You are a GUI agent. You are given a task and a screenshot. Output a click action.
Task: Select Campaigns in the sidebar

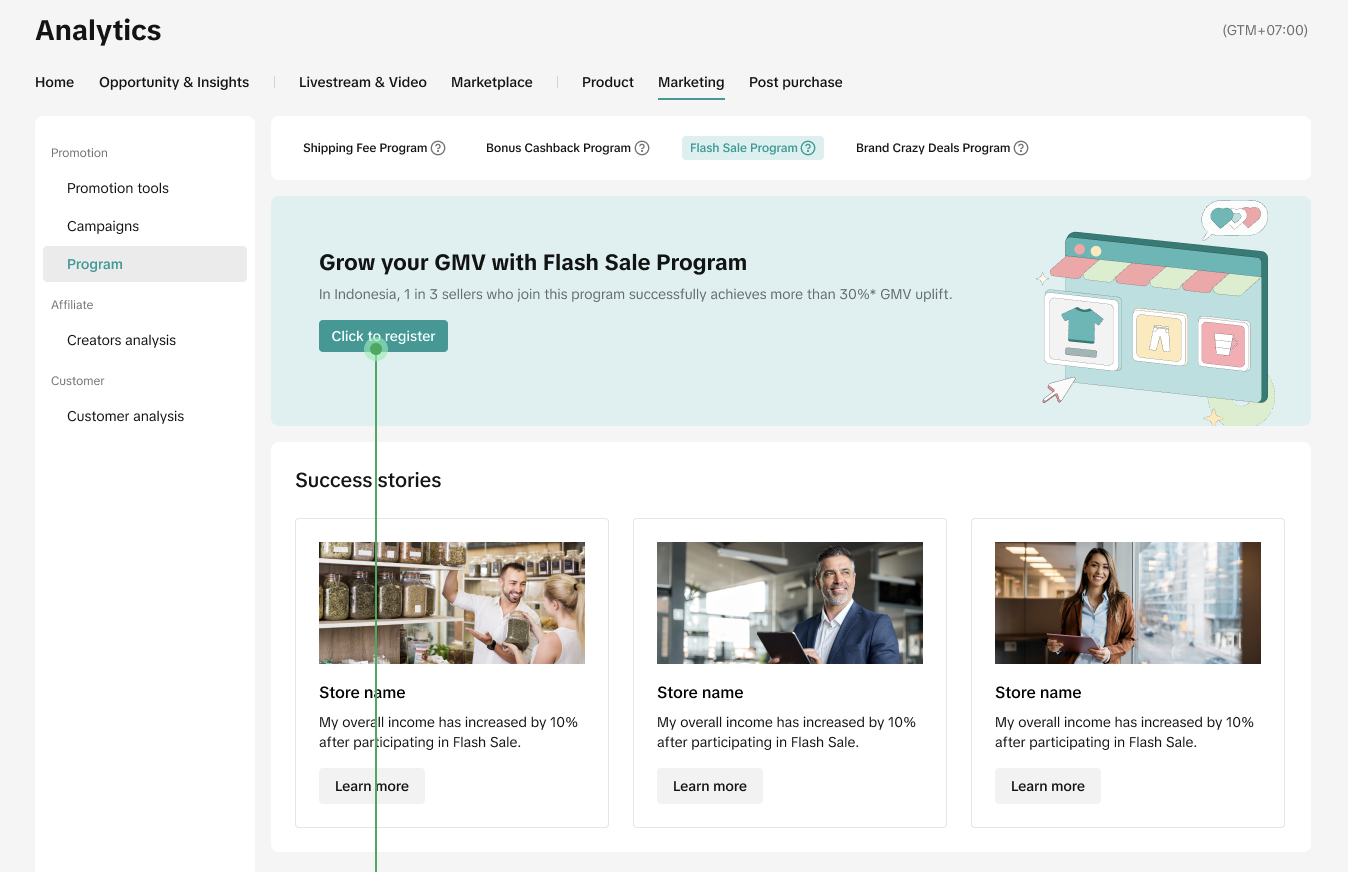(103, 226)
